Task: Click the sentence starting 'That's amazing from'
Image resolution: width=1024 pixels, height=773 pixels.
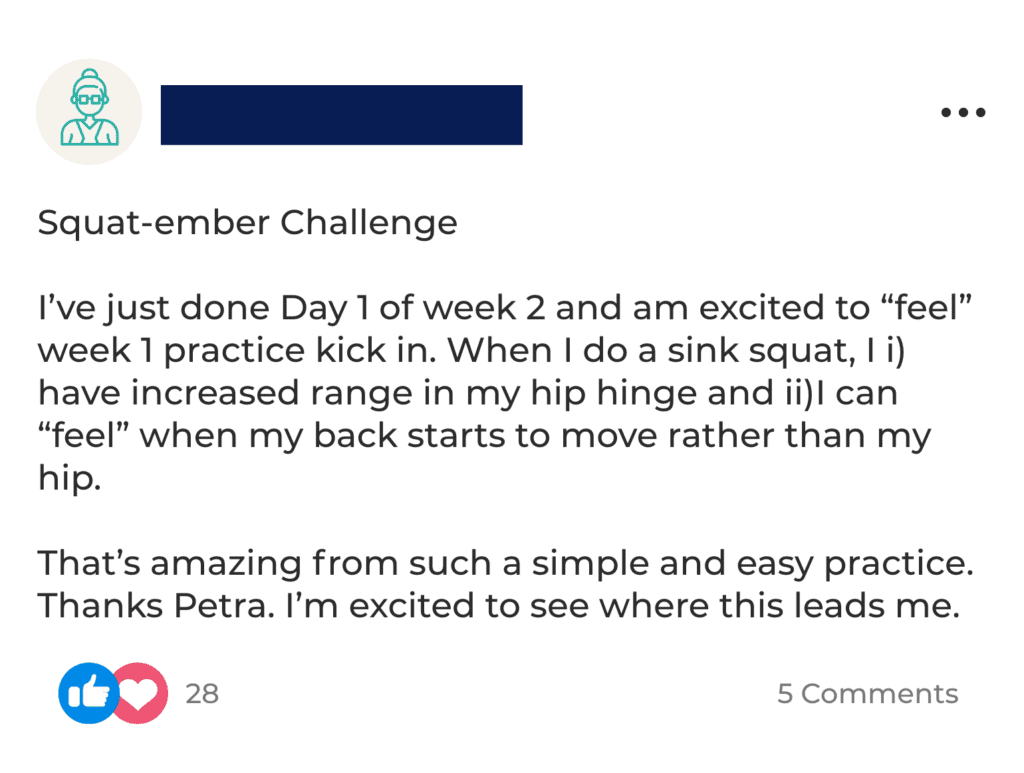Action: coord(505,563)
